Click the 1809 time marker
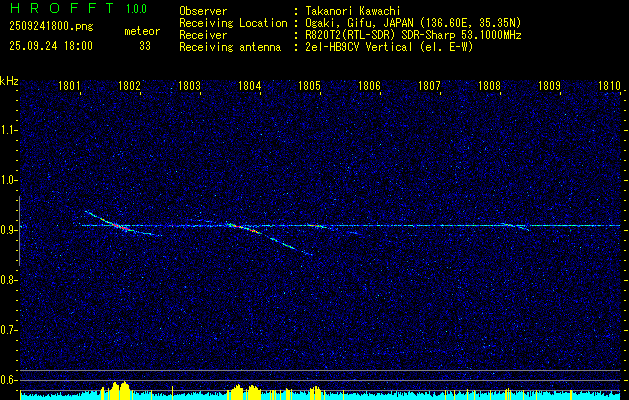Image resolution: width=629 pixels, height=400 pixels. click(x=549, y=86)
